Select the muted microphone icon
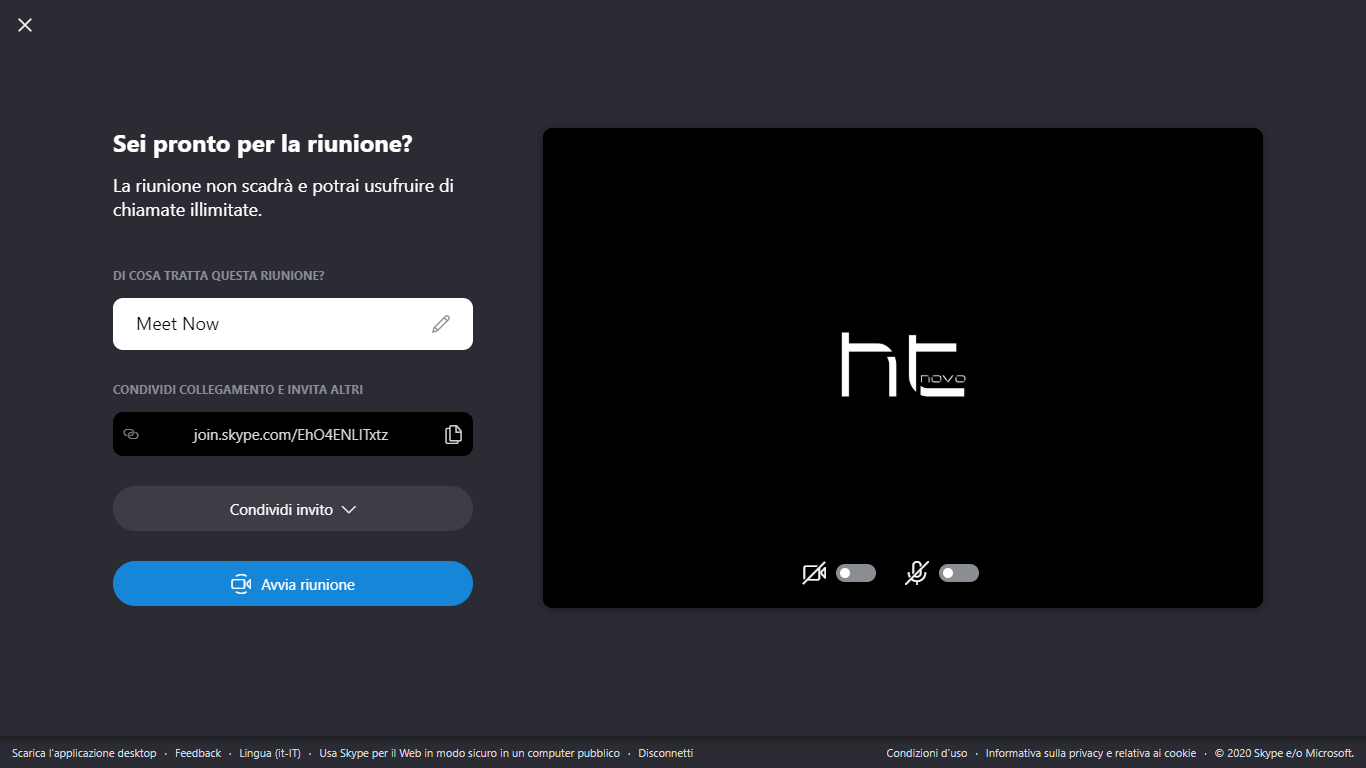This screenshot has height=768, width=1366. (916, 572)
